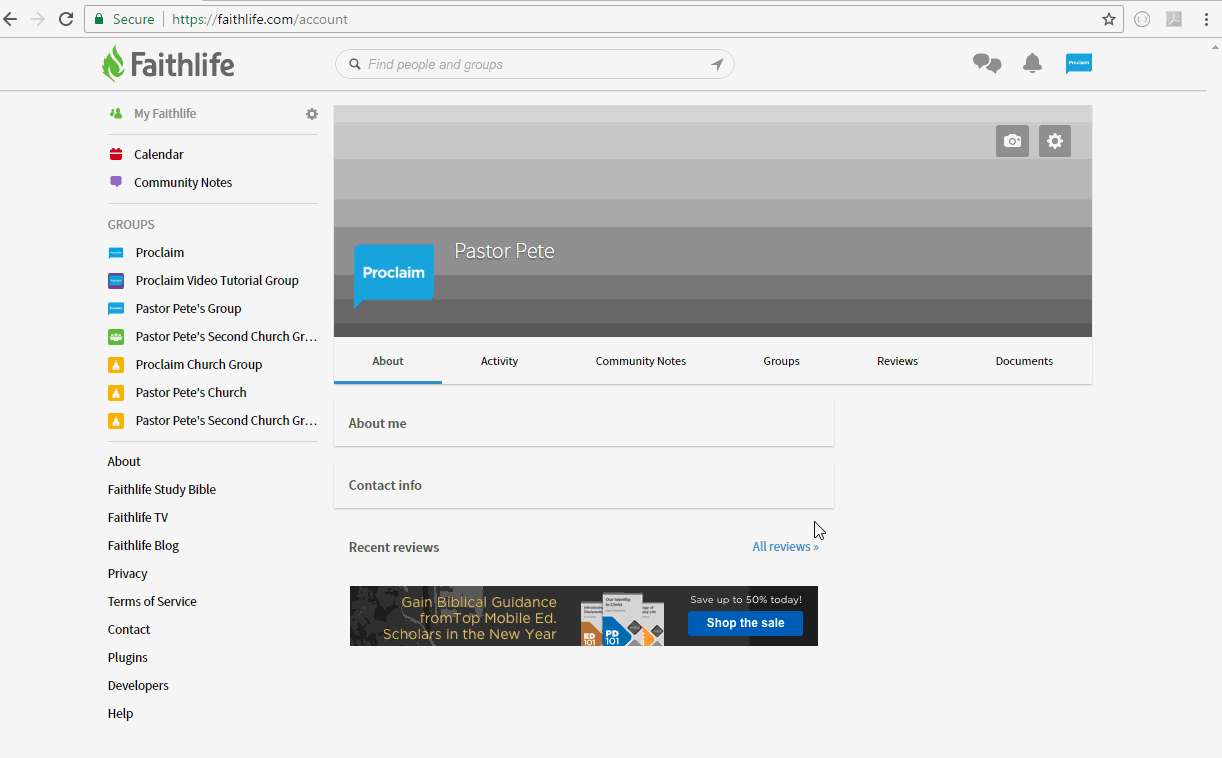The image size is (1222, 758).
Task: Click the Contact info section heading
Action: pos(385,485)
